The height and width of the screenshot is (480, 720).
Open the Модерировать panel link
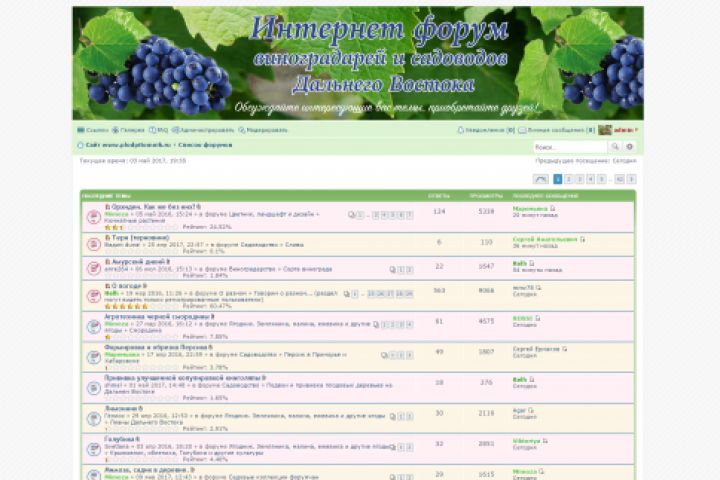263,130
